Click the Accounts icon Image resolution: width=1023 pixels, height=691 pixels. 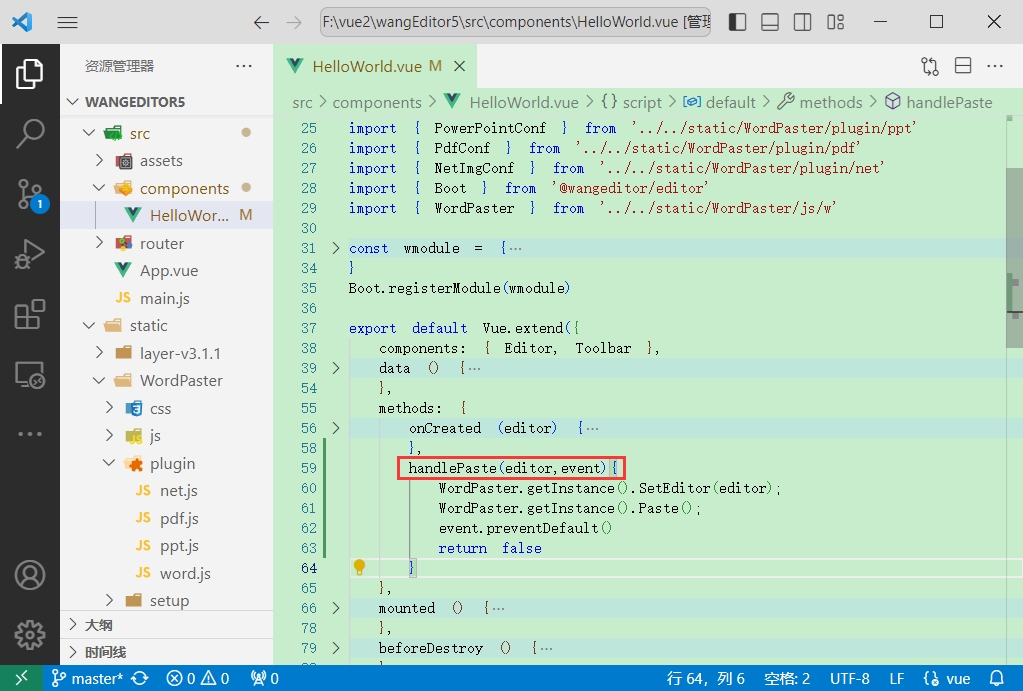[30, 575]
